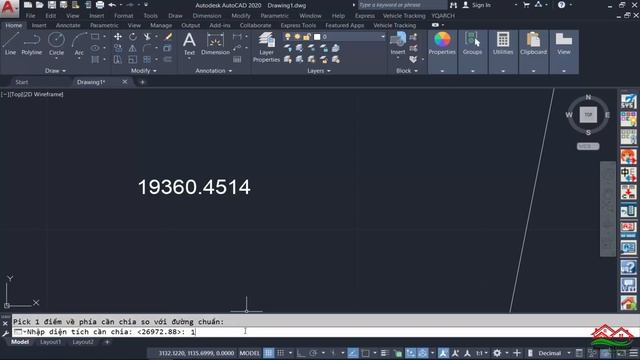Expand the Block panel dropdown
Image resolution: width=640 pixels, height=360 pixels.
pos(407,71)
